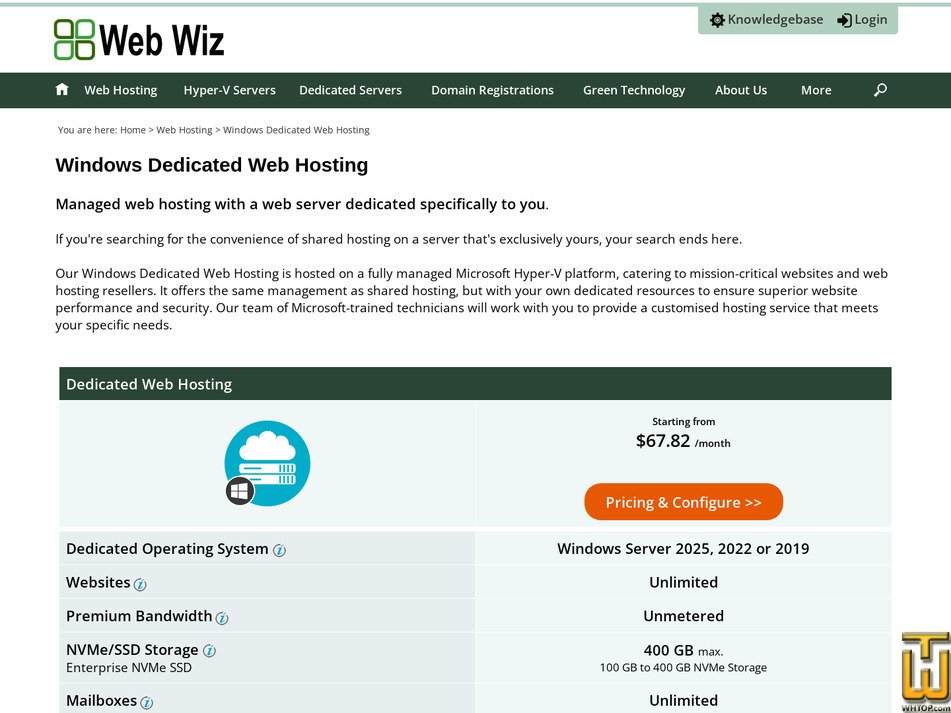This screenshot has width=951, height=713.
Task: Open info icon beside Dedicated Operating System
Action: pyautogui.click(x=279, y=550)
